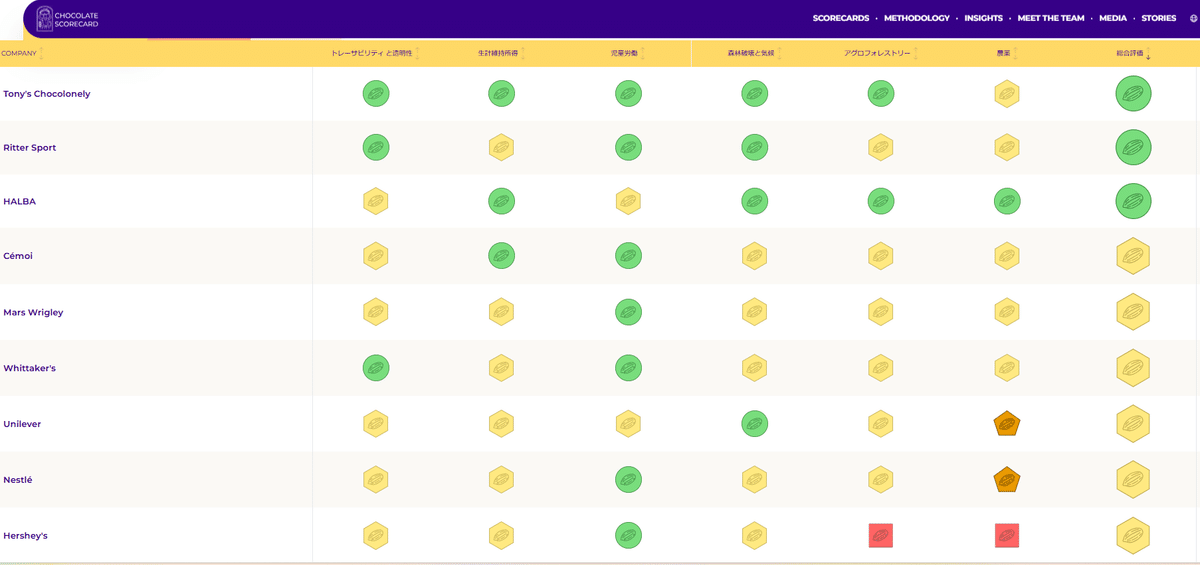Toggle sort arrow for 児童労働 column
The height and width of the screenshot is (565, 1200).
click(x=643, y=53)
